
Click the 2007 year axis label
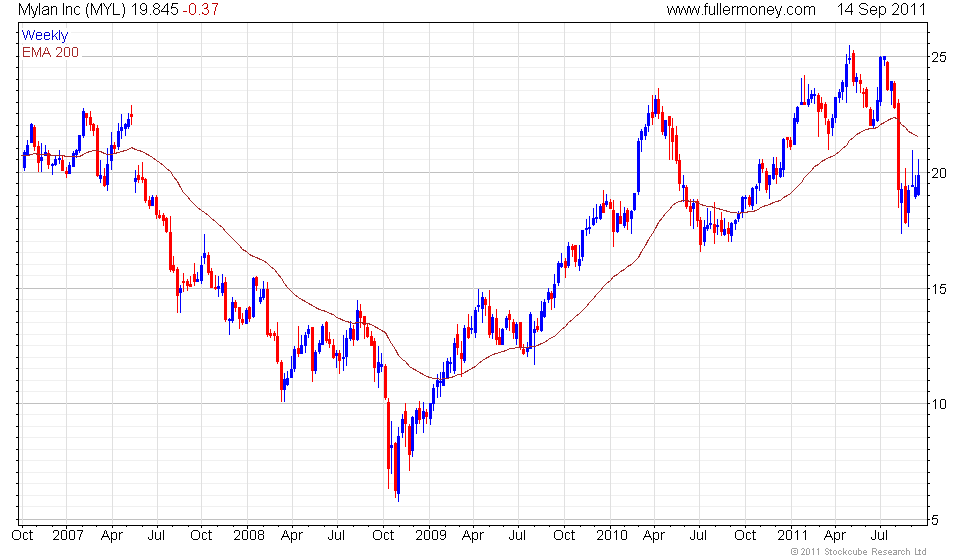point(68,536)
